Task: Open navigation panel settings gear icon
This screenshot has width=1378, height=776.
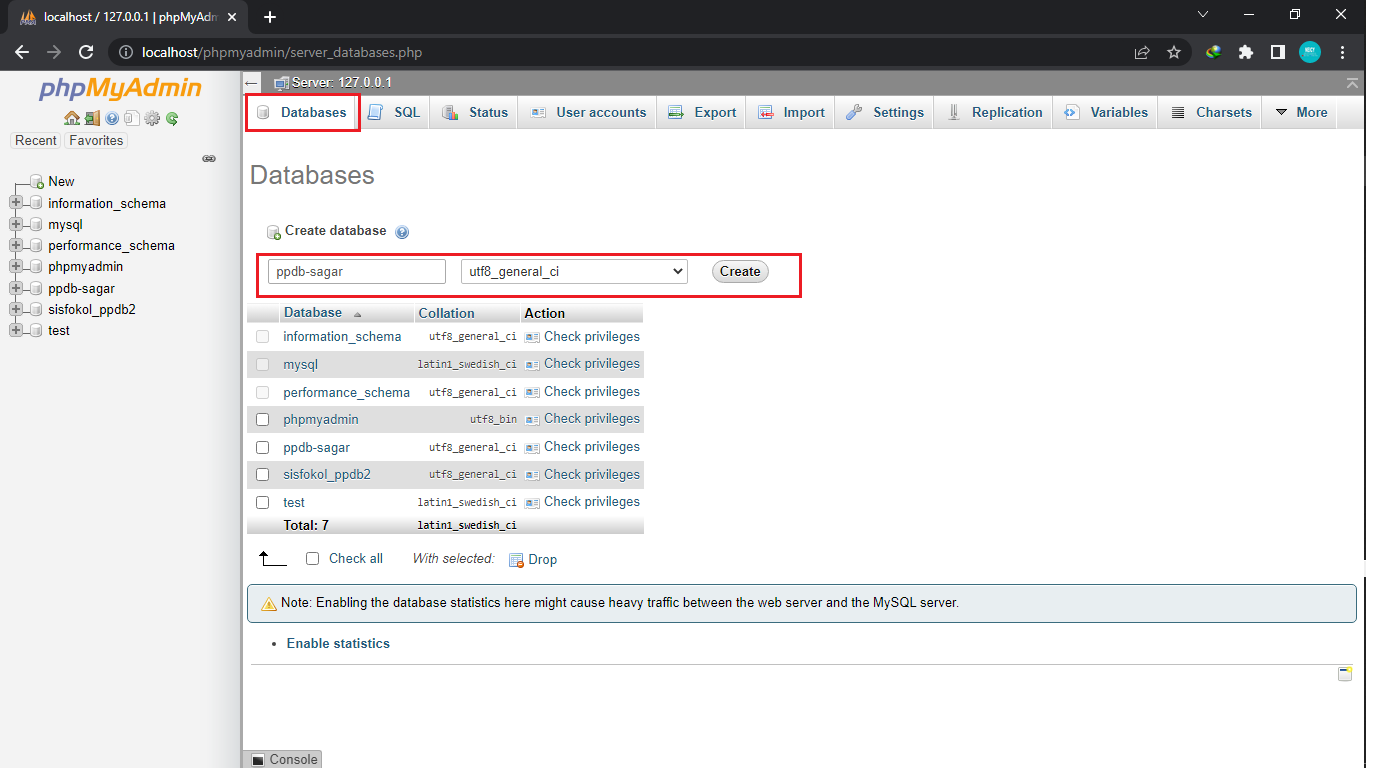Action: coord(152,118)
